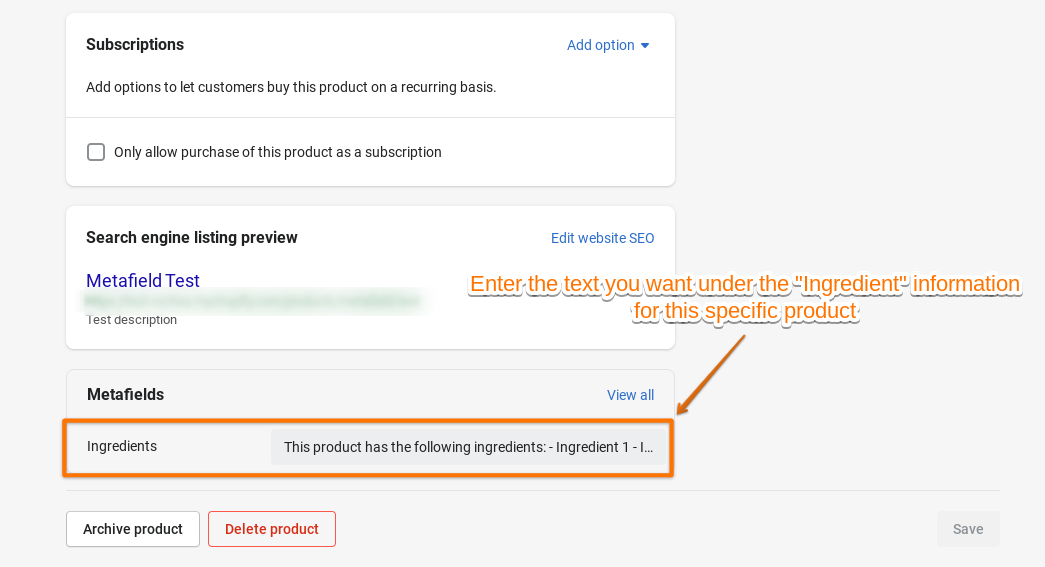Enable the subscription-only purchase checkbox
Screen dimensions: 1045x567
tap(96, 152)
